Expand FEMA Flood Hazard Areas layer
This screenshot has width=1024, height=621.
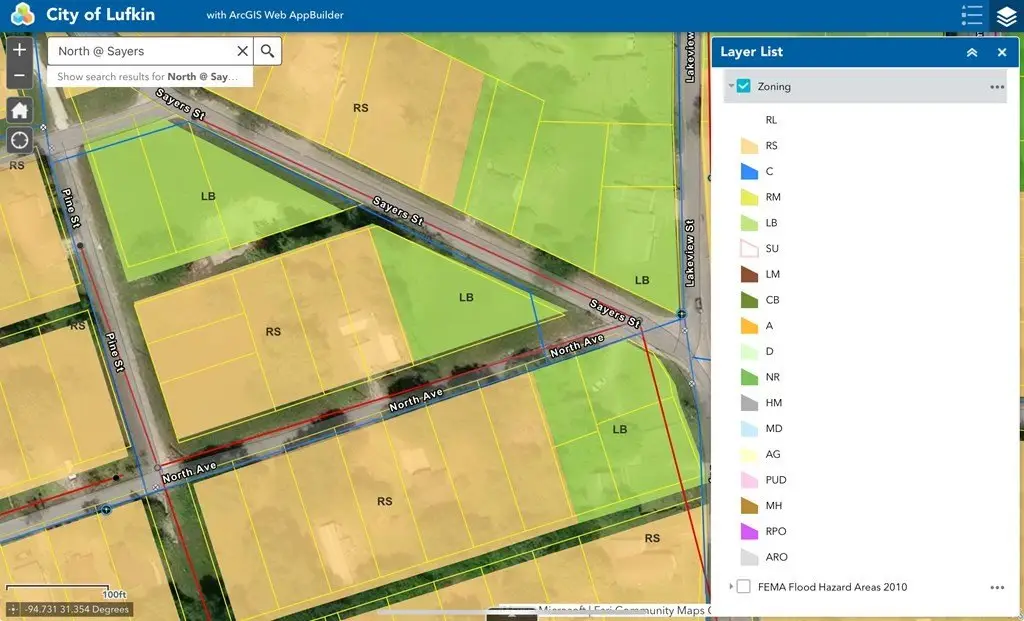731,587
